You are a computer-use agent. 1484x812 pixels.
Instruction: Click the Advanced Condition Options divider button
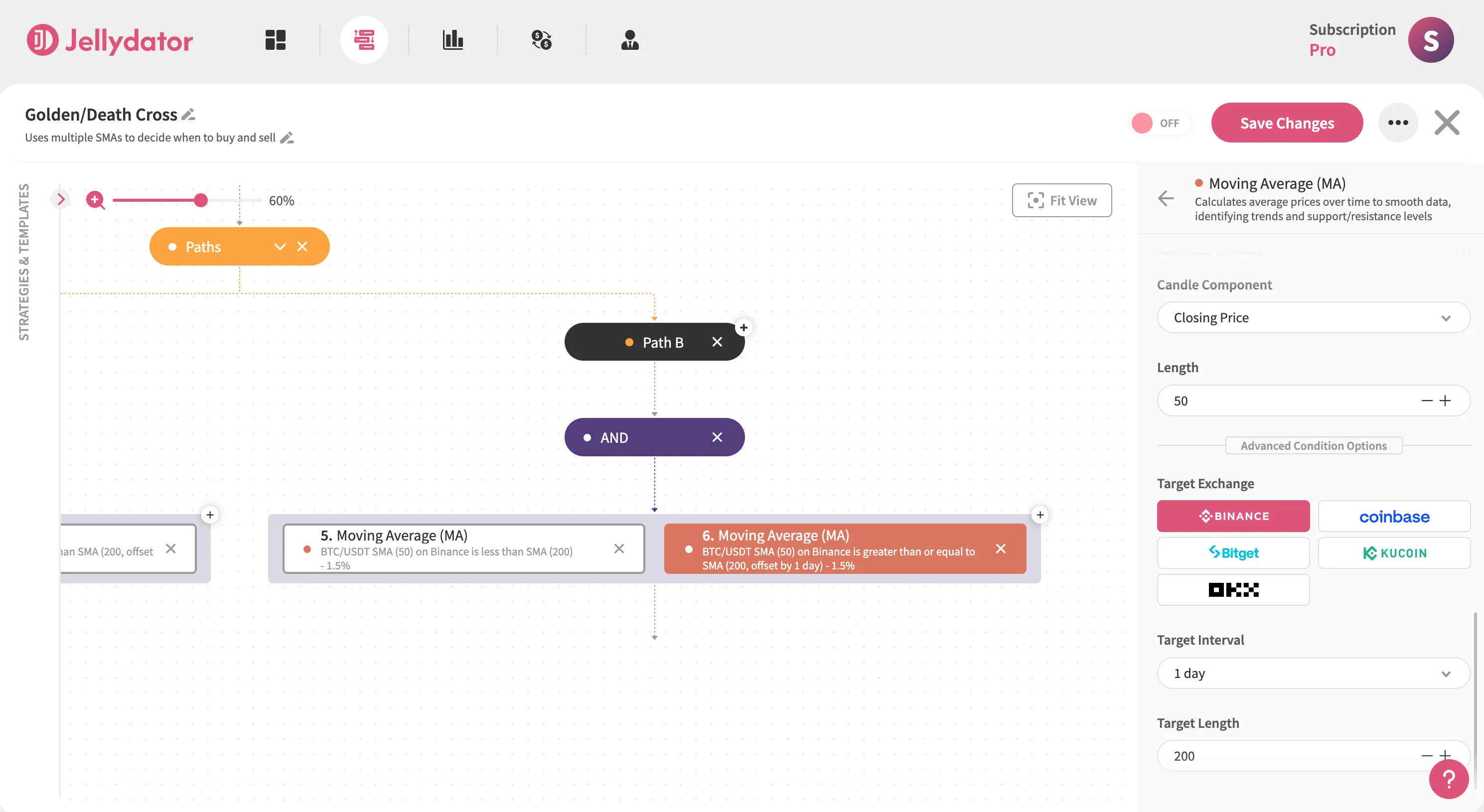(1314, 446)
